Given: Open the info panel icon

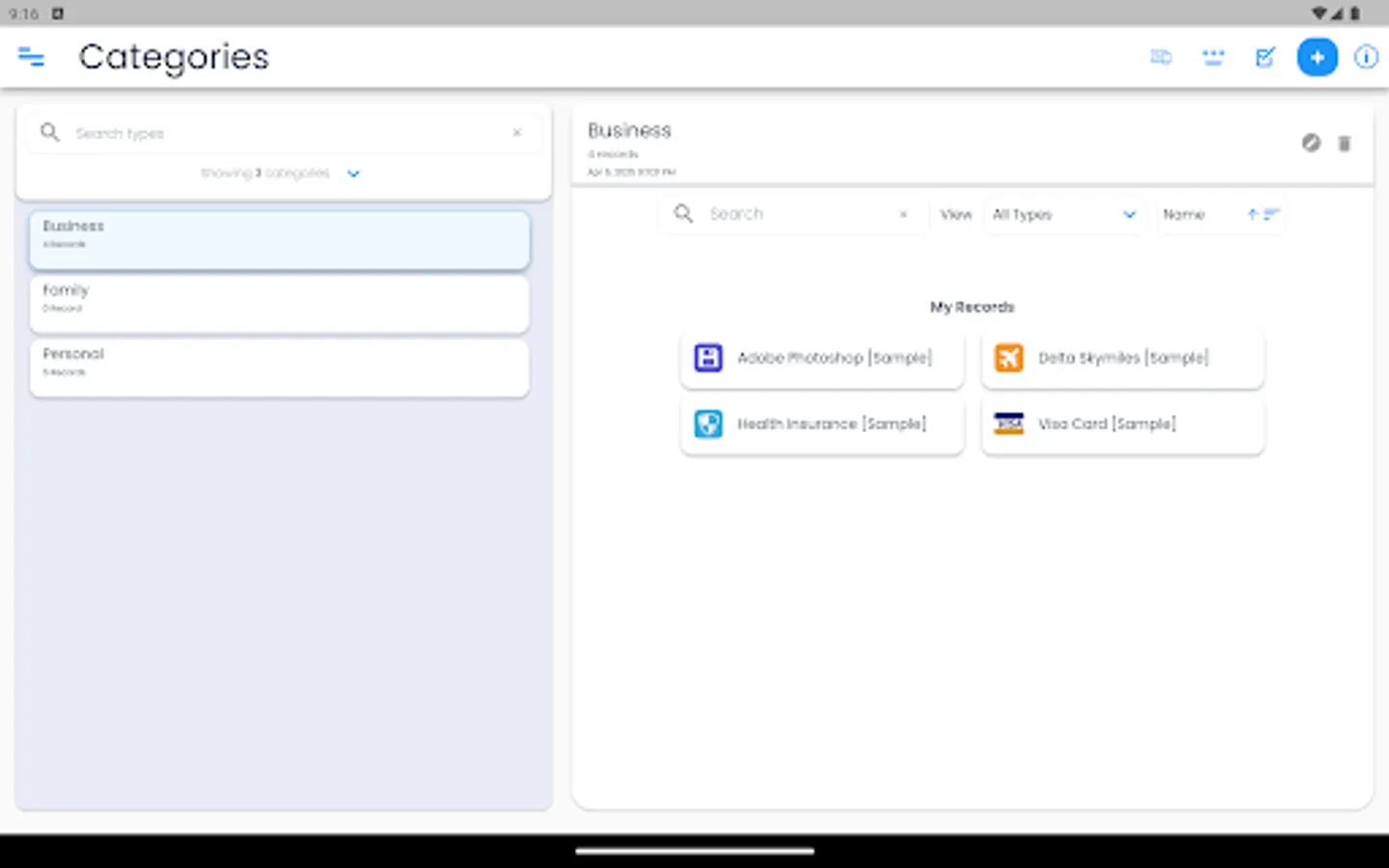Looking at the screenshot, I should point(1366,57).
